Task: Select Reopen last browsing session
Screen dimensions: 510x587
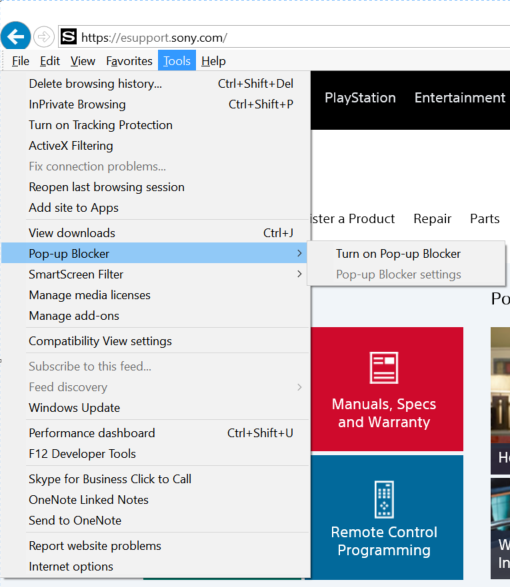Action: click(x=155, y=187)
